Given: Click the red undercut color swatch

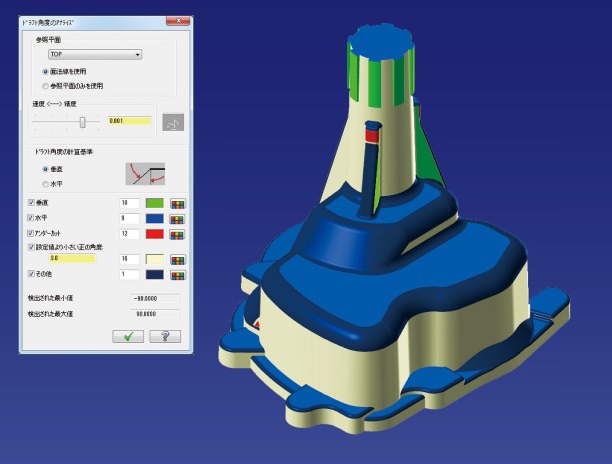Looking at the screenshot, I should pyautogui.click(x=154, y=234).
